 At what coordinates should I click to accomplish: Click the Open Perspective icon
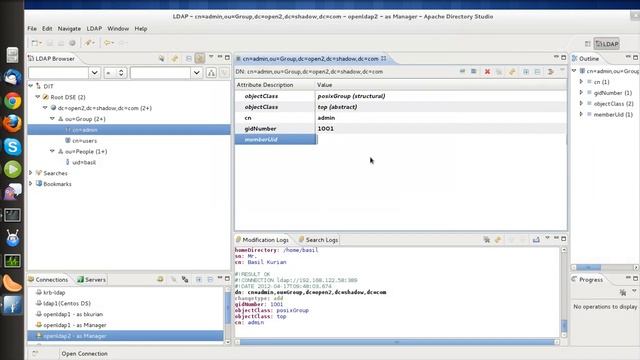coord(587,44)
